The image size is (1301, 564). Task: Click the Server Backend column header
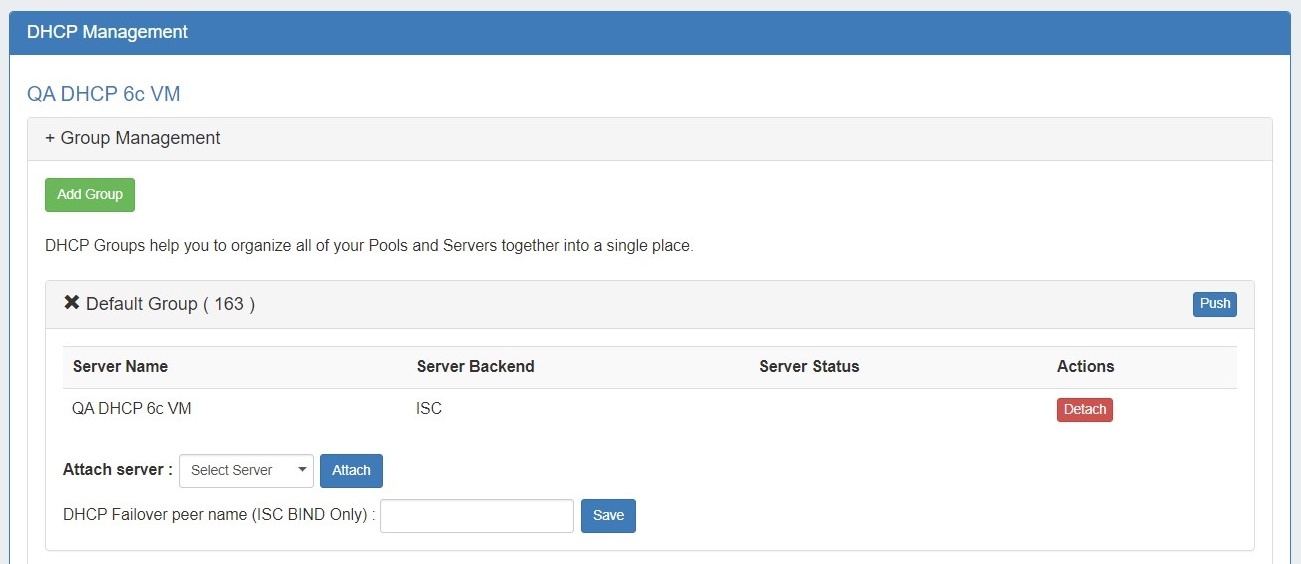tap(475, 367)
